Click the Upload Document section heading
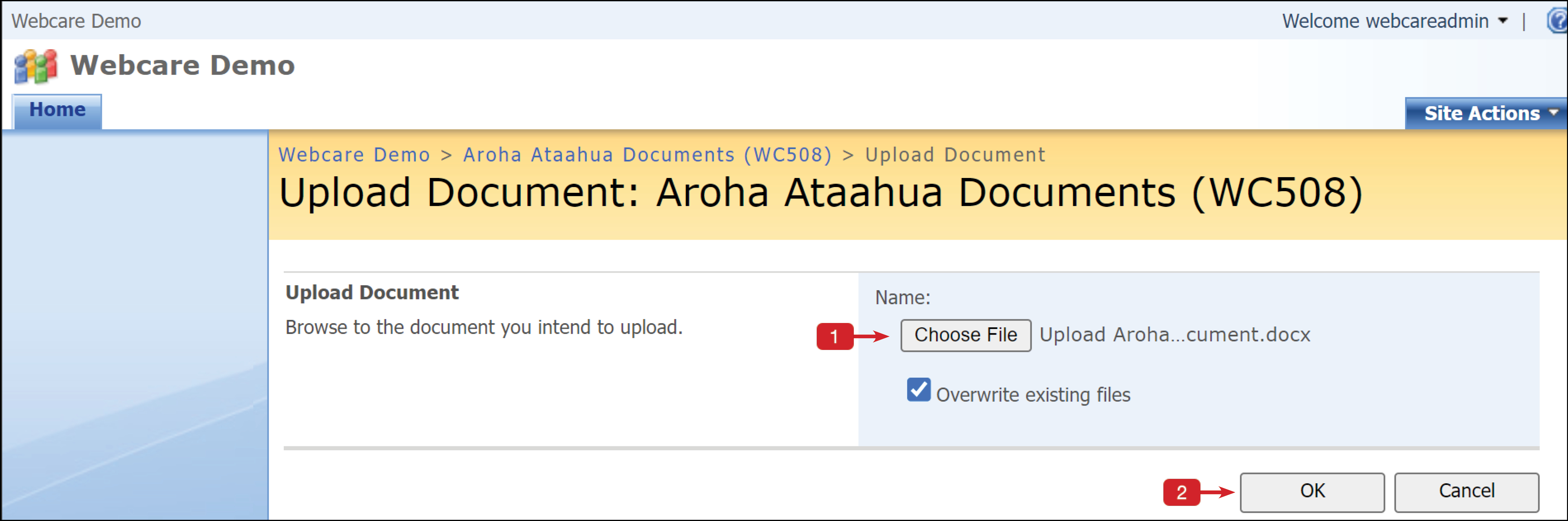 click(x=372, y=293)
